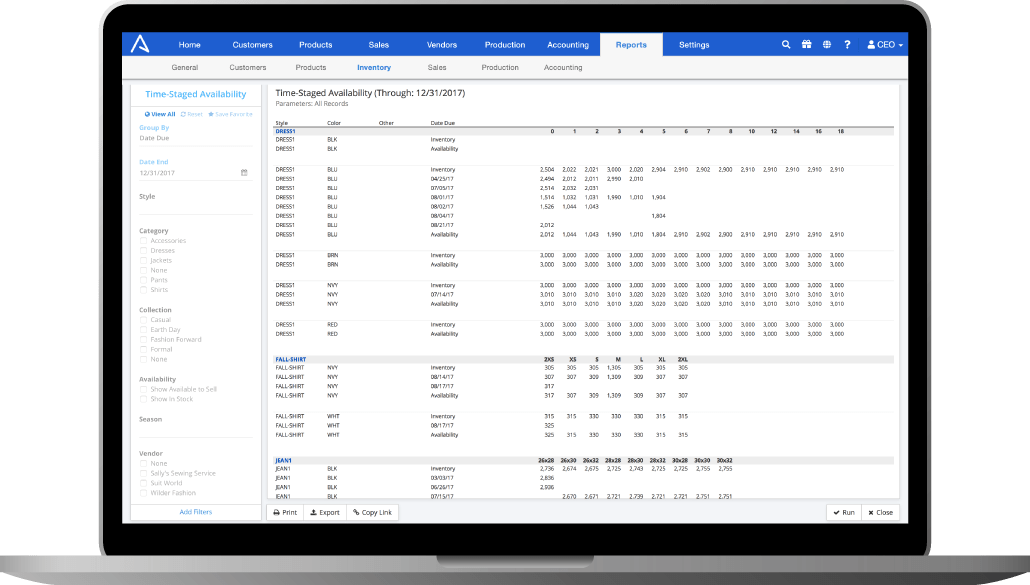Open the globe language icon
Viewport: 1030px width, 585px height.
[x=826, y=44]
